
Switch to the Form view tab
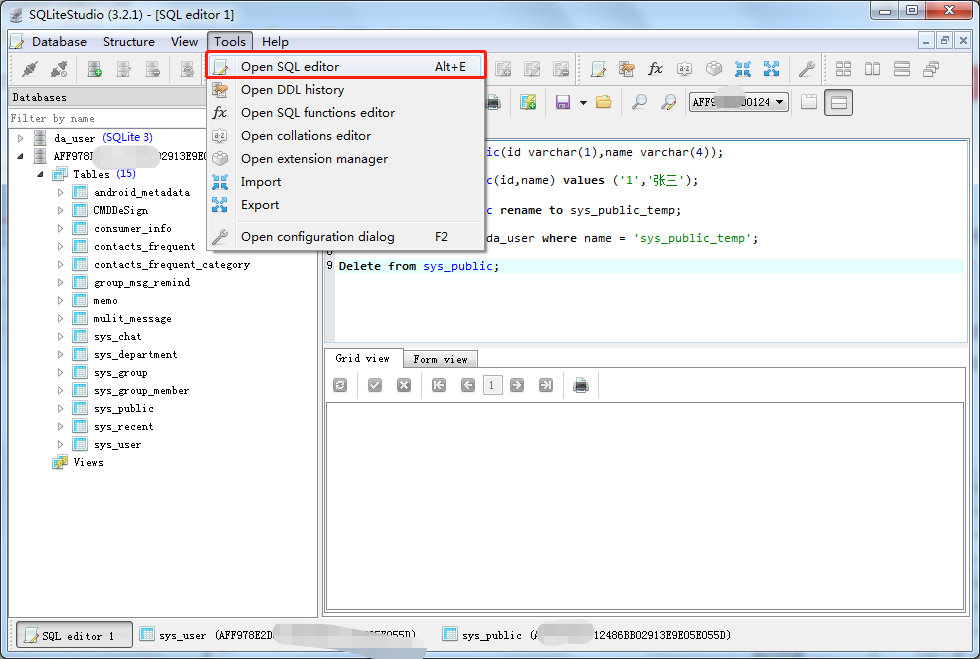[x=441, y=359]
